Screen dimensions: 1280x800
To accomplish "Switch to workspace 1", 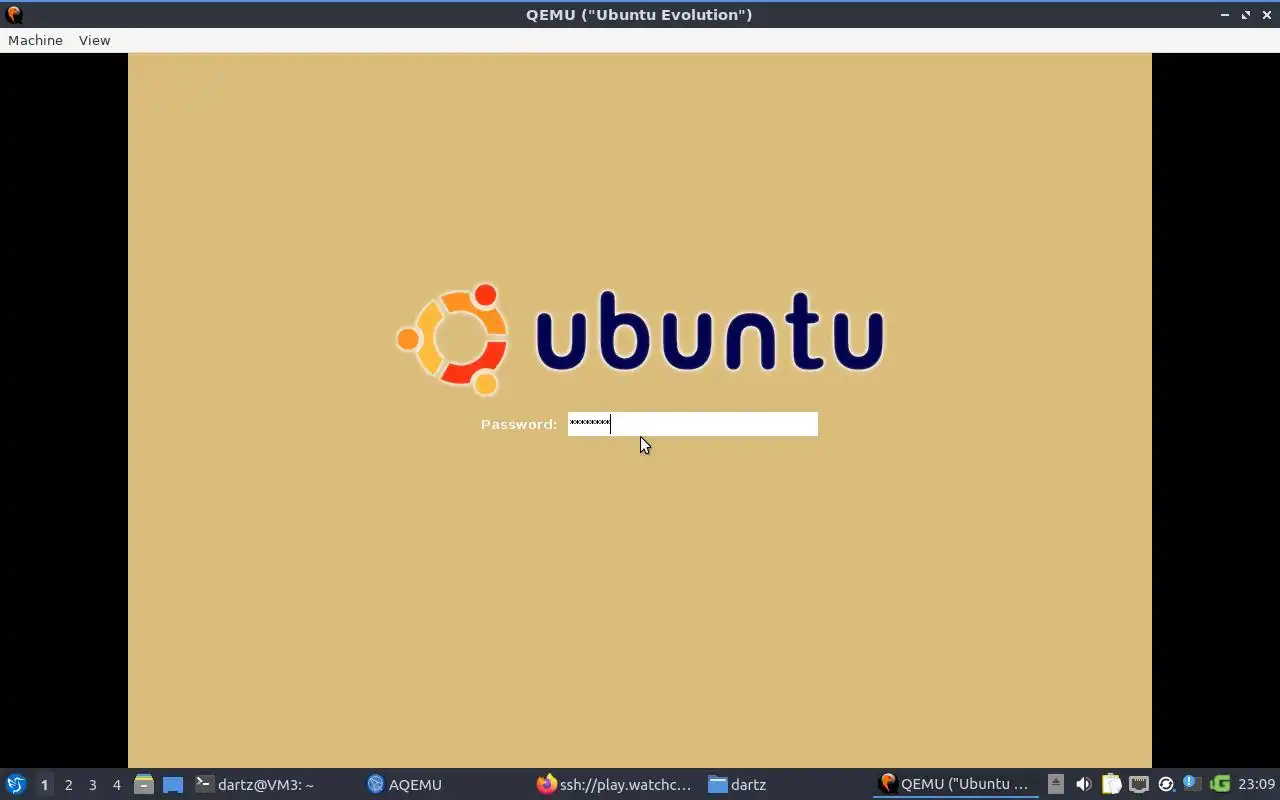I will click(44, 785).
